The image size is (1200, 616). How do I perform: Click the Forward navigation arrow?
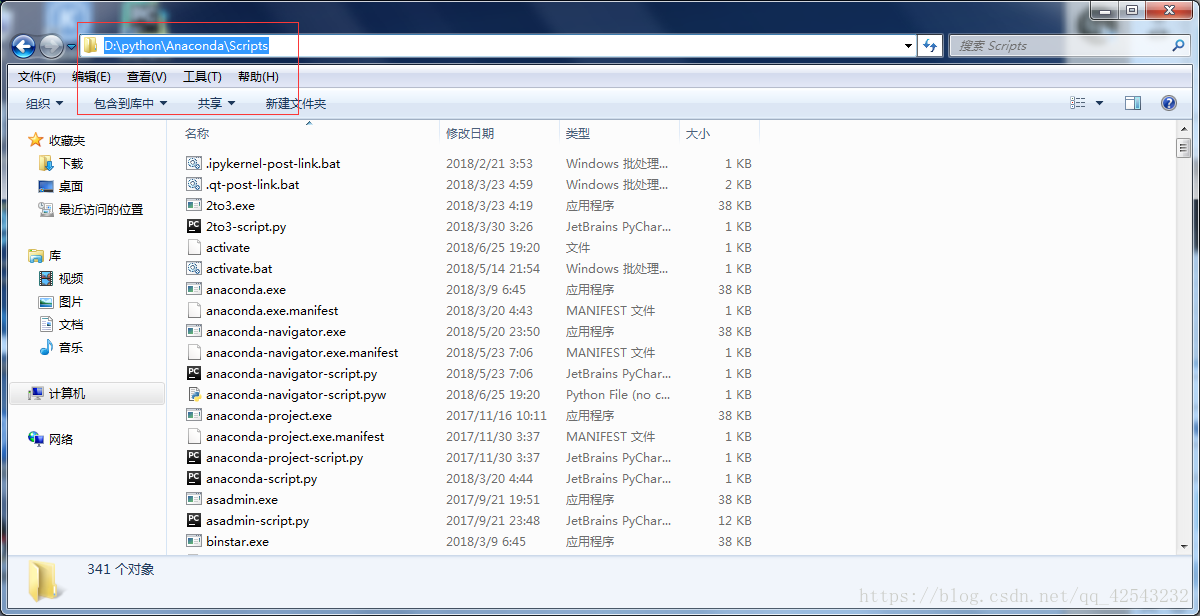click(x=51, y=46)
